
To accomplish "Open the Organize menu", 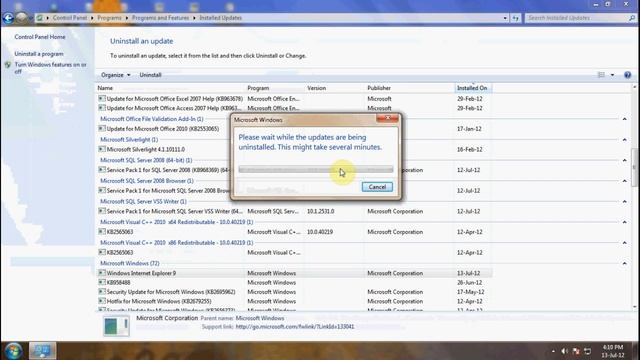I will [116, 75].
